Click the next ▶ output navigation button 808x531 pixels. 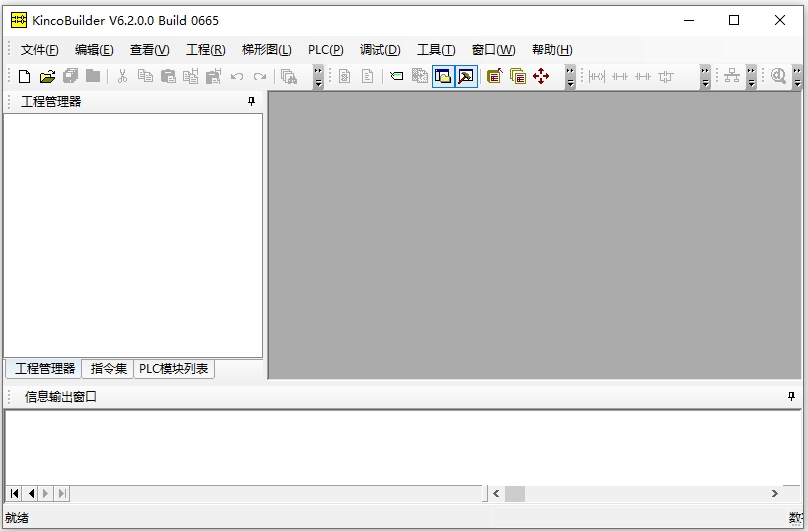pos(46,493)
